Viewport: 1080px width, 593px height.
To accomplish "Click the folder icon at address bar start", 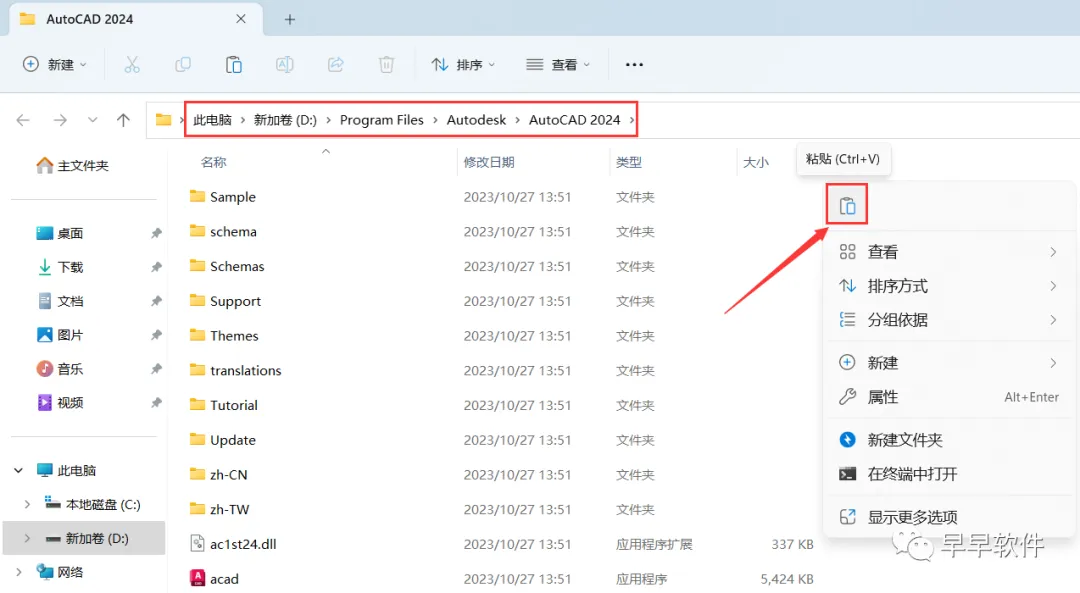I will (x=163, y=120).
